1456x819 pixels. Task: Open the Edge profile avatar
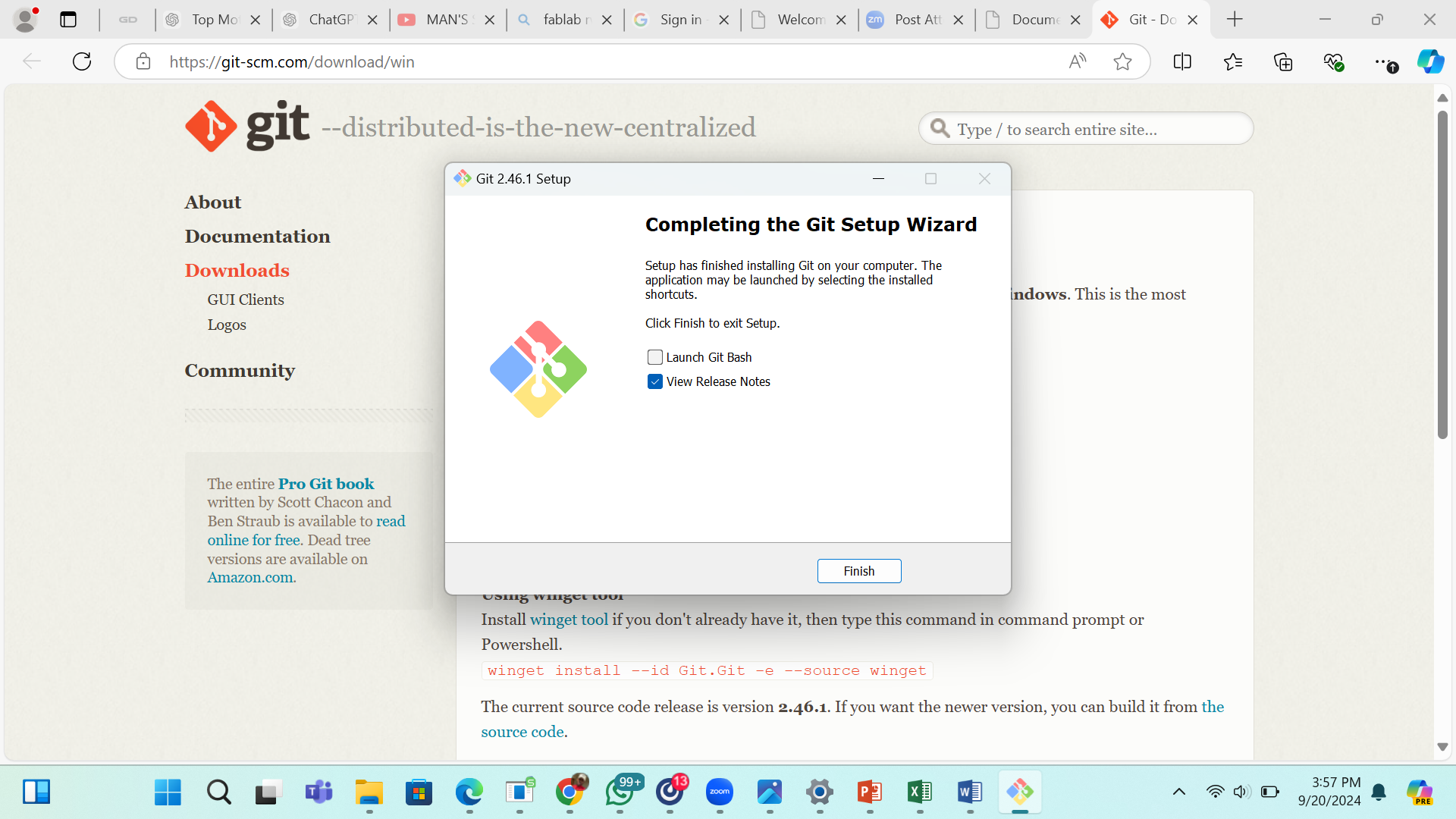click(x=25, y=20)
